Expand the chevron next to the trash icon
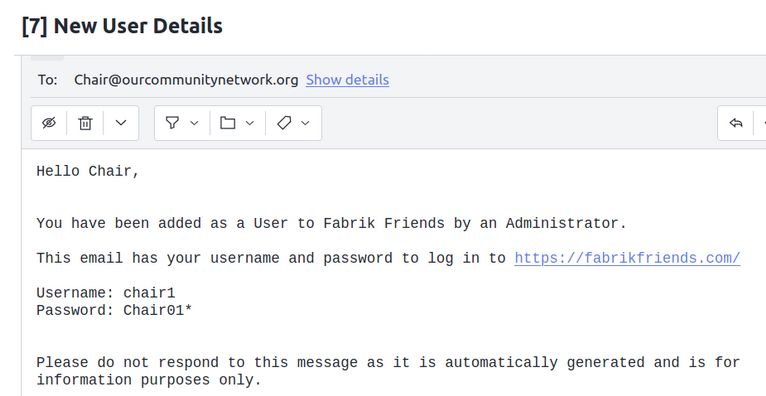The width and height of the screenshot is (766, 396). tap(121, 123)
